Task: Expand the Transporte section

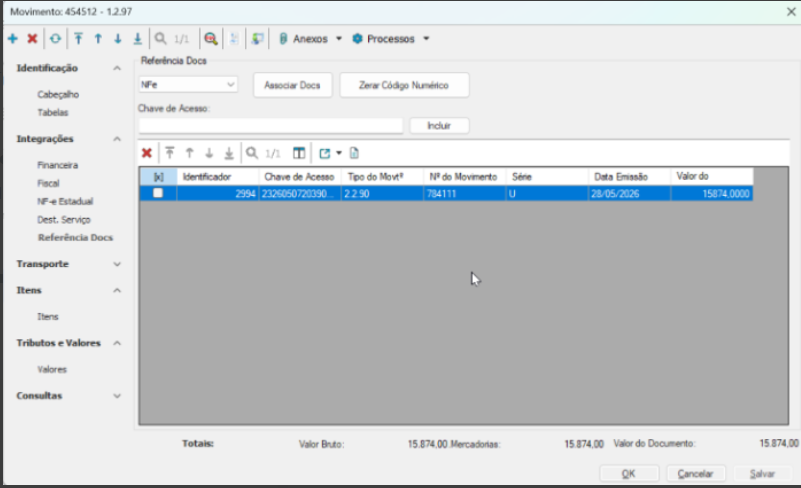Action: point(117,264)
